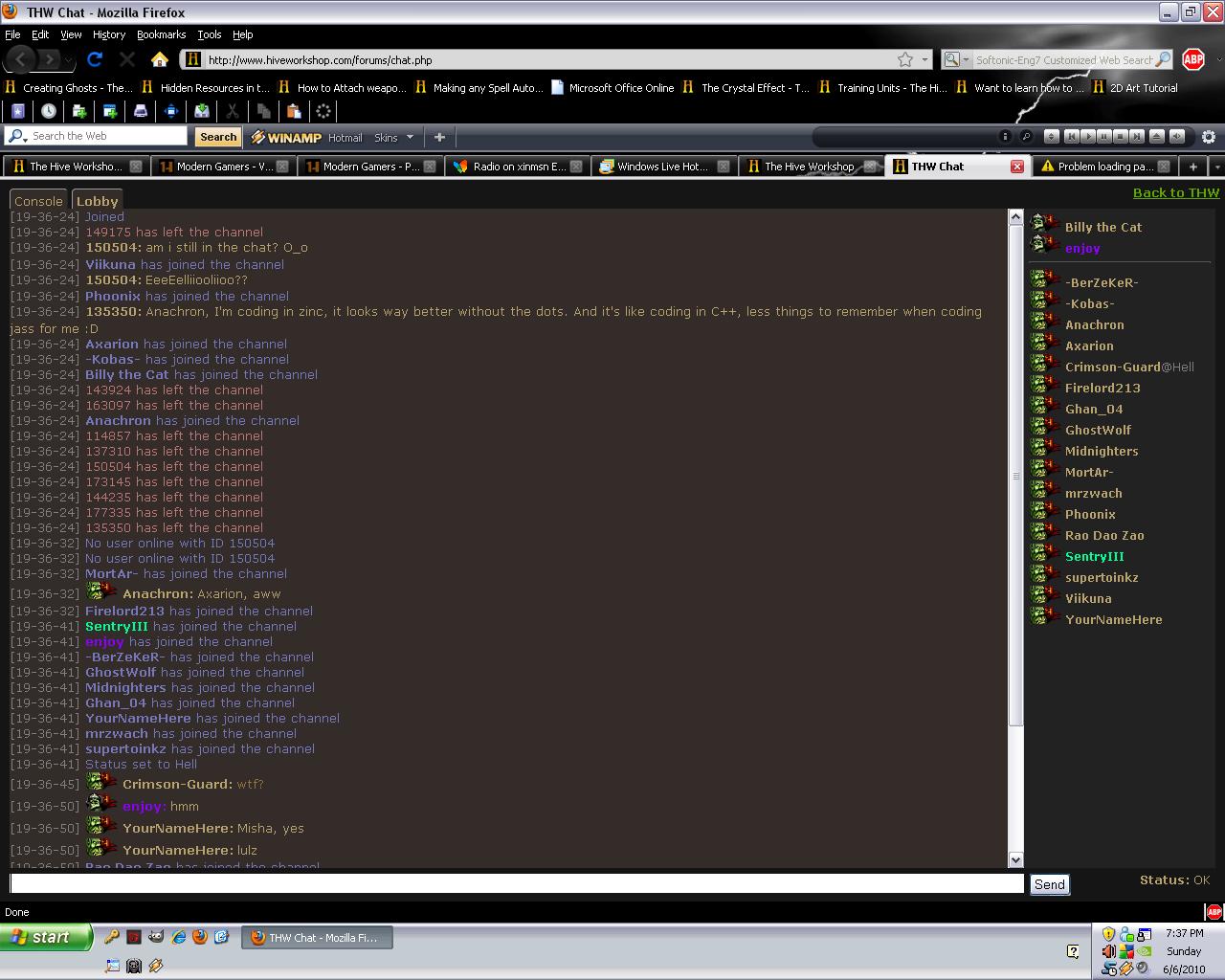This screenshot has width=1225, height=980.
Task: Open the Microsoft Office Online bookmark
Action: click(x=612, y=87)
